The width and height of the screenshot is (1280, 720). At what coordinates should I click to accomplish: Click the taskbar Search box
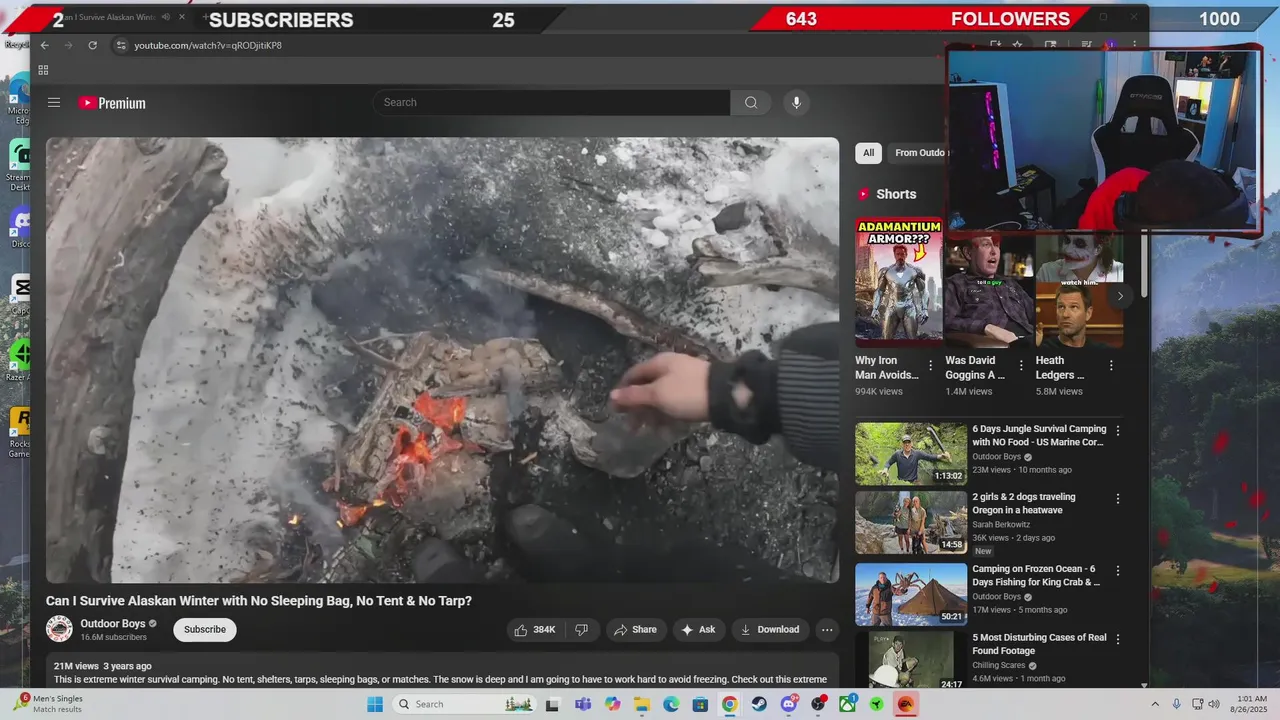(x=464, y=704)
